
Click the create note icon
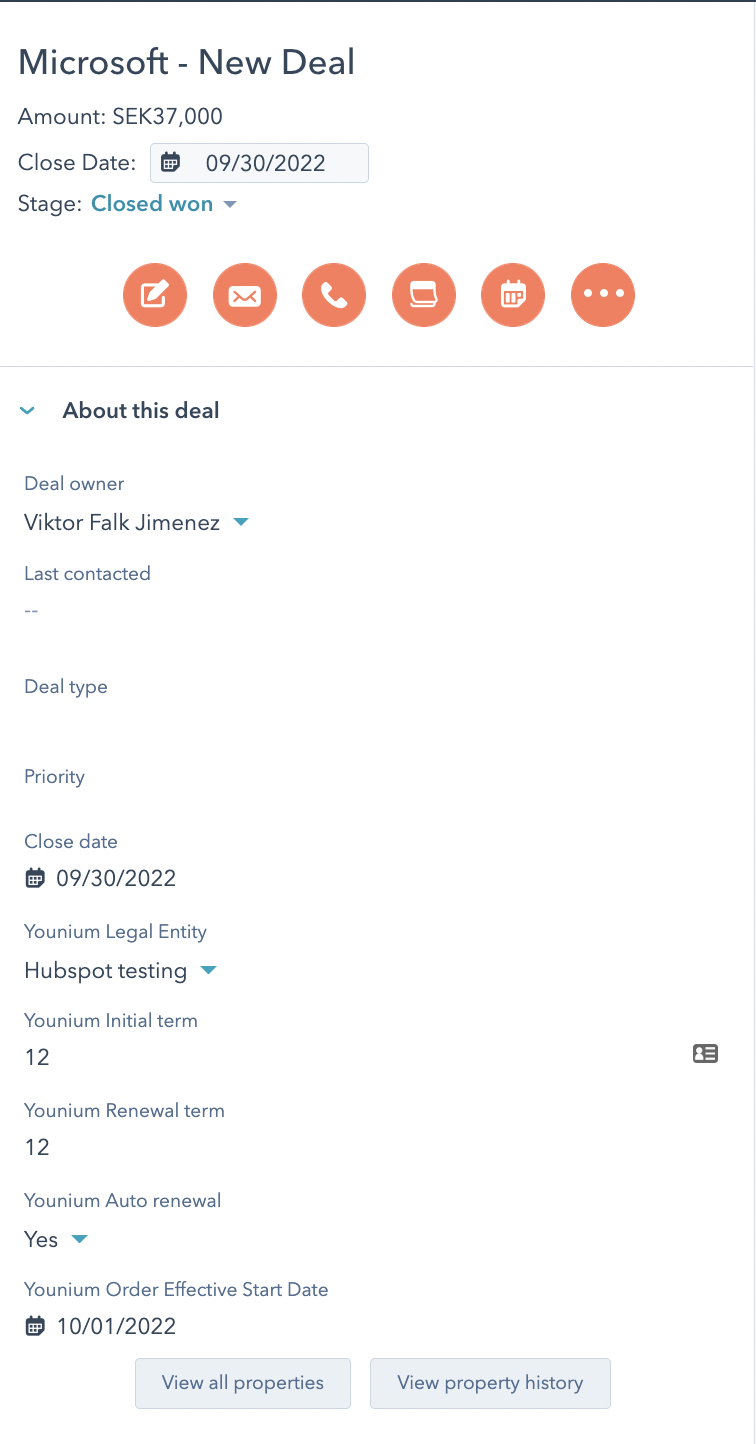pos(155,295)
